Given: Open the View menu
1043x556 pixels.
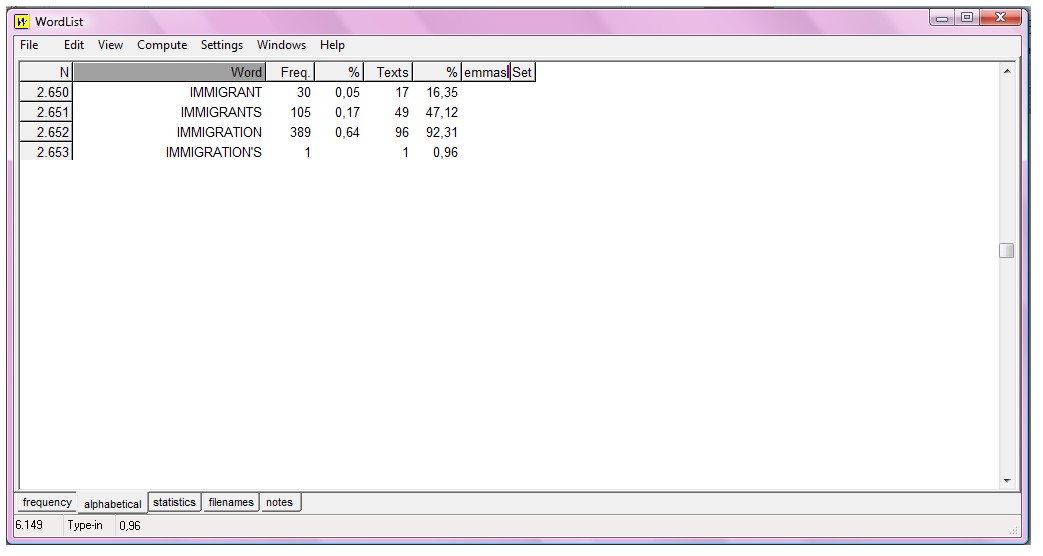Looking at the screenshot, I should coord(110,45).
